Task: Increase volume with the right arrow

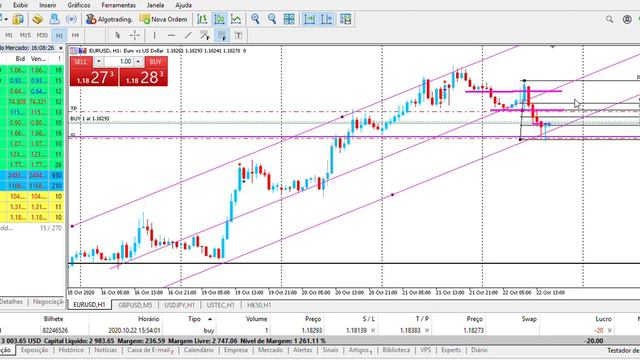Action: tap(138, 61)
